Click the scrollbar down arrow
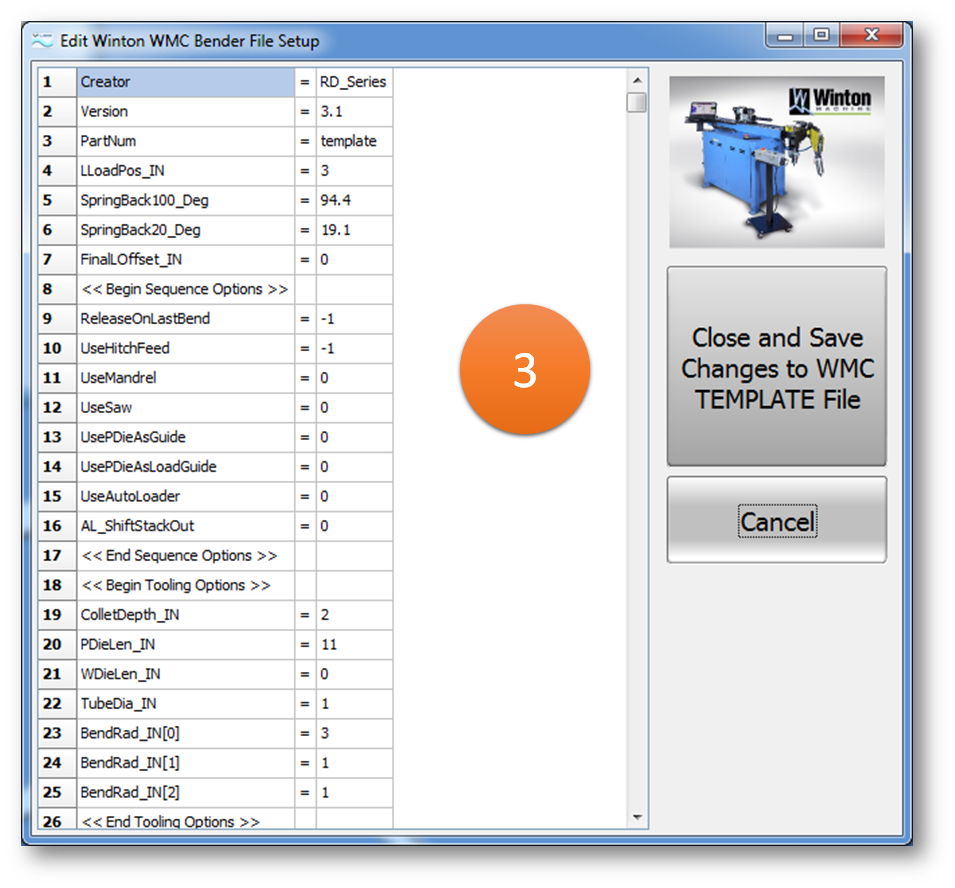The image size is (955, 888). point(637,817)
